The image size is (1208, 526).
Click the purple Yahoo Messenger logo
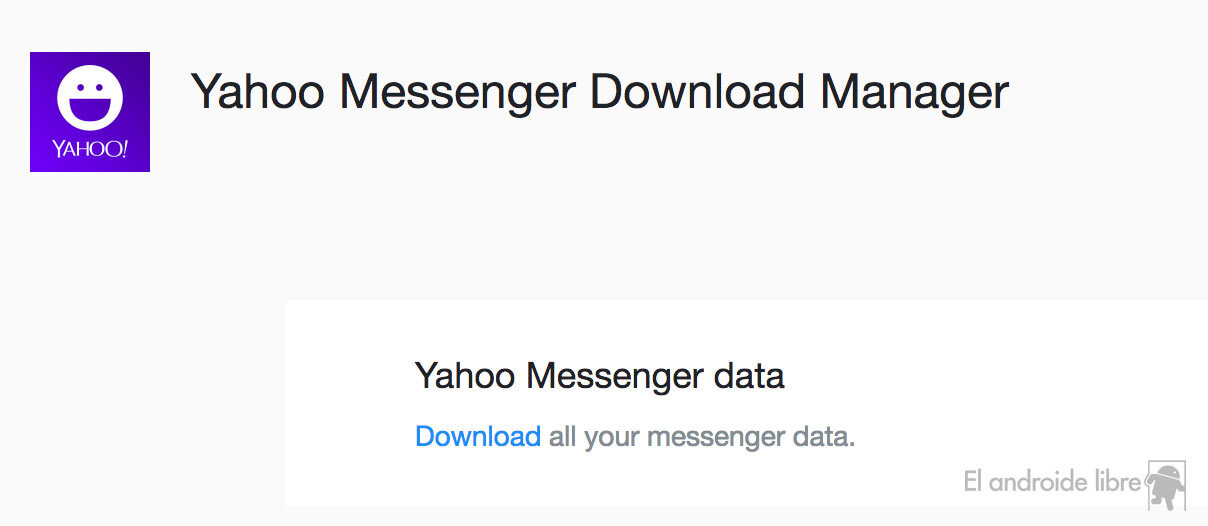90,112
